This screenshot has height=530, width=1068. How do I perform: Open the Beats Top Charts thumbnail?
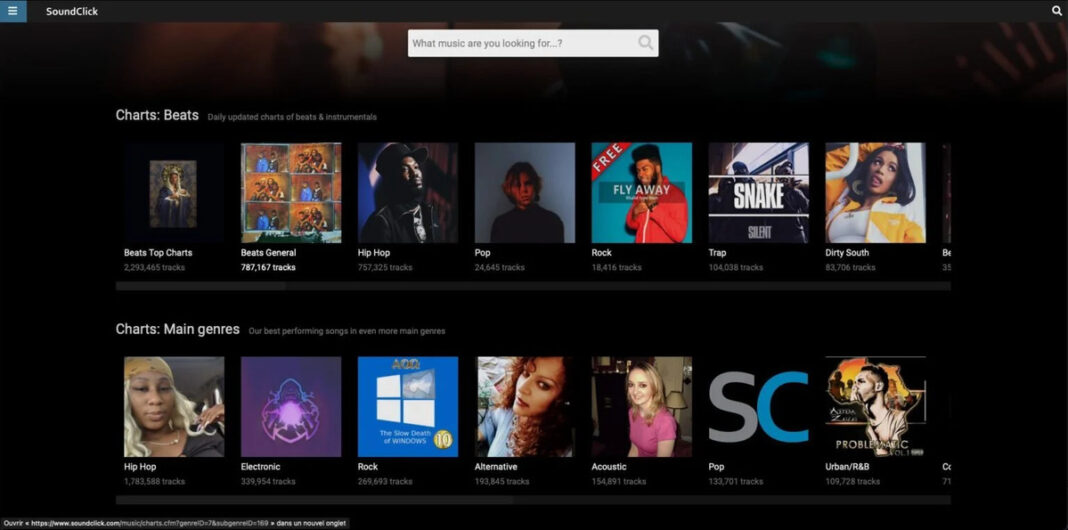pos(174,193)
